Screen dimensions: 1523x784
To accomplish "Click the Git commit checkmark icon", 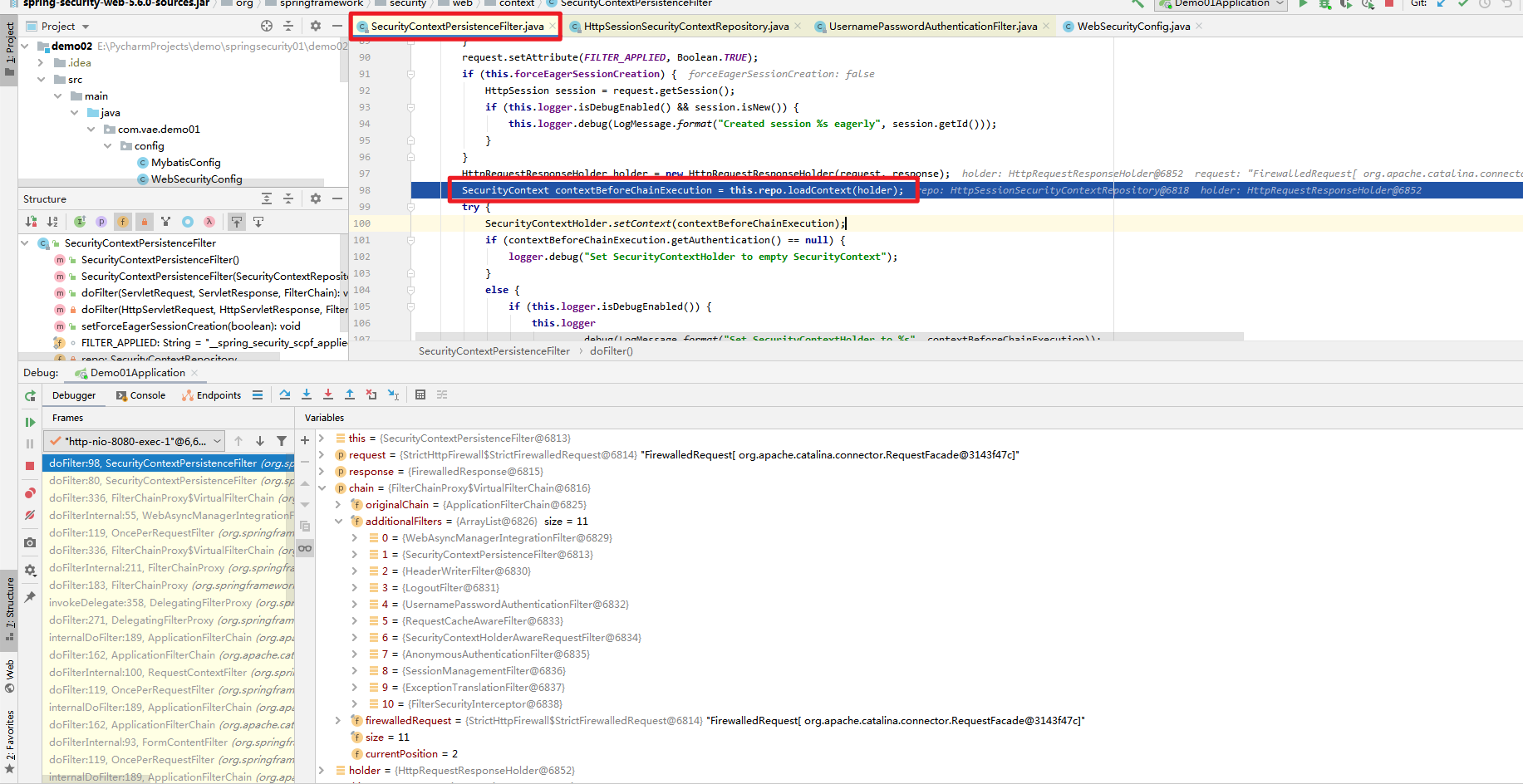I will (1462, 5).
